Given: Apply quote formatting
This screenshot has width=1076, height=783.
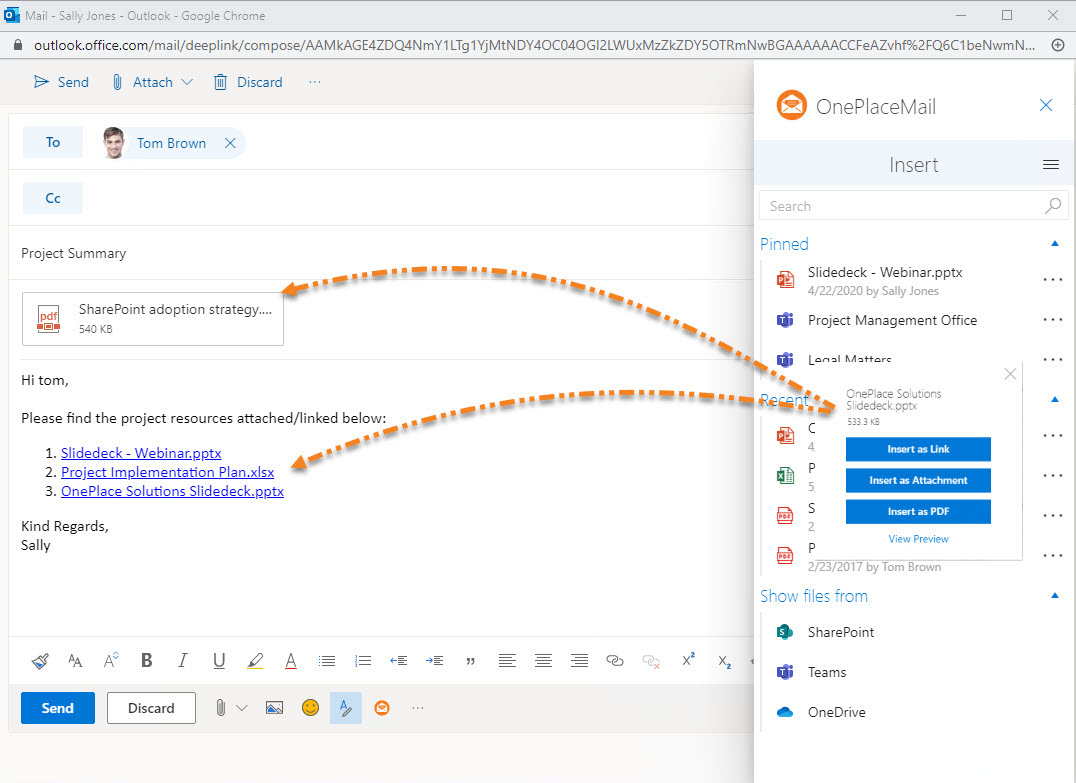Looking at the screenshot, I should pos(470,662).
